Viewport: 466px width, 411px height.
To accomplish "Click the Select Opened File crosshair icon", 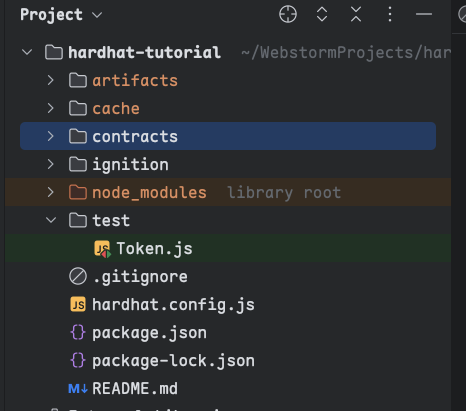I will tap(288, 14).
